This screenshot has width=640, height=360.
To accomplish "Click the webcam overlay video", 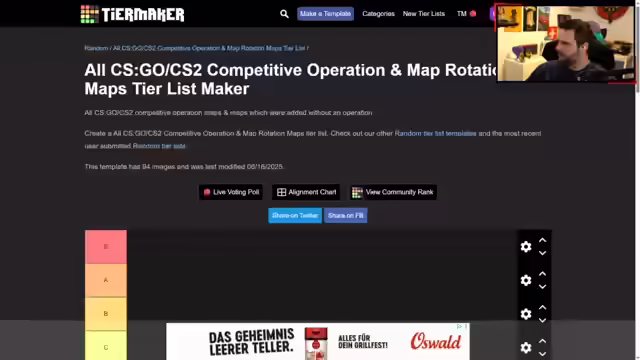I will tap(565, 44).
